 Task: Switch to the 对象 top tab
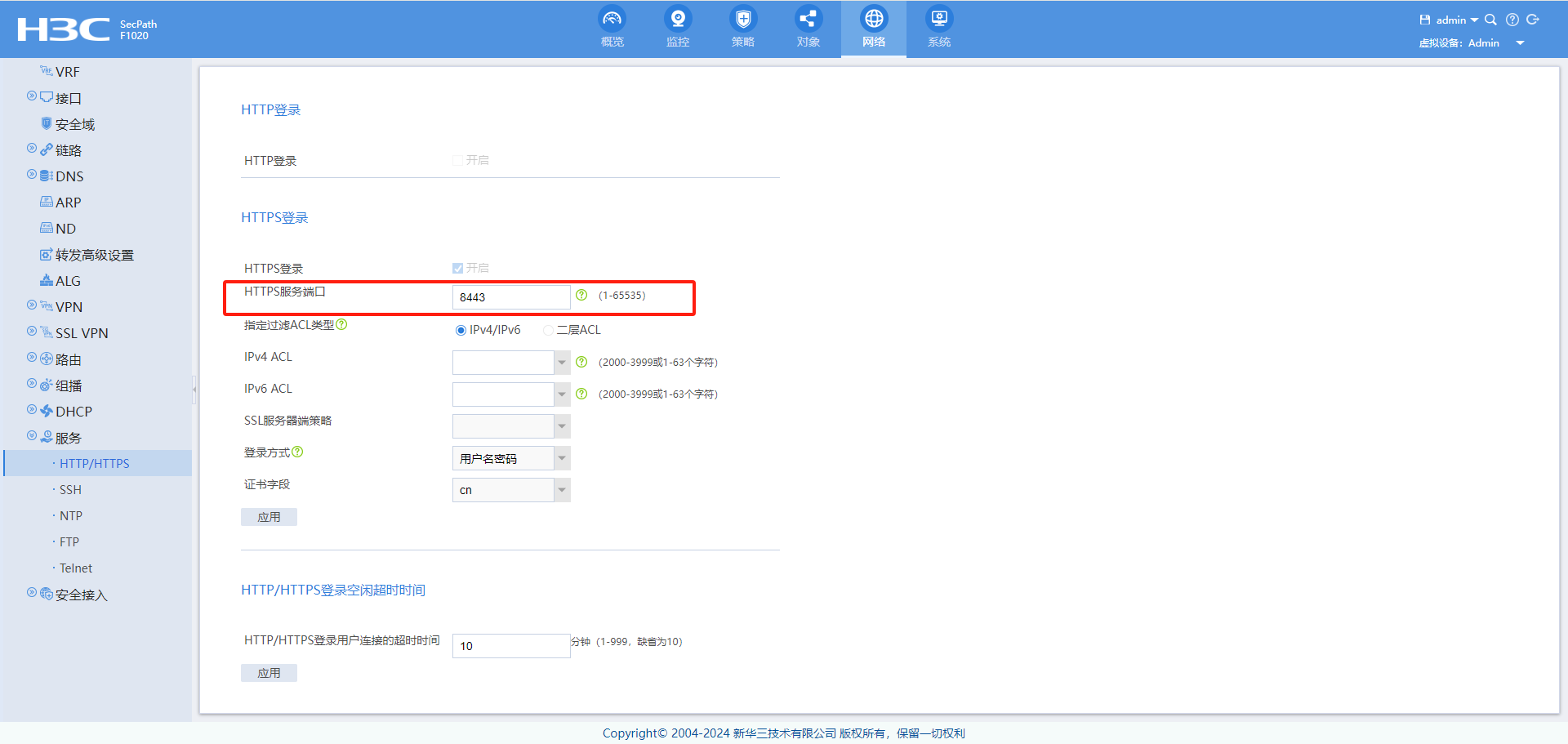808,29
